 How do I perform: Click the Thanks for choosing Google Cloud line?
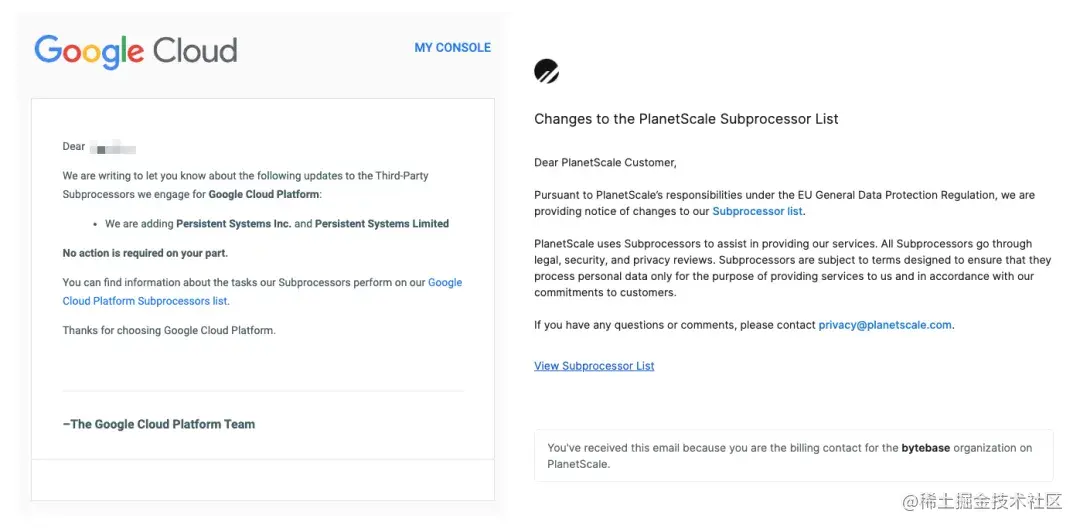click(x=169, y=330)
